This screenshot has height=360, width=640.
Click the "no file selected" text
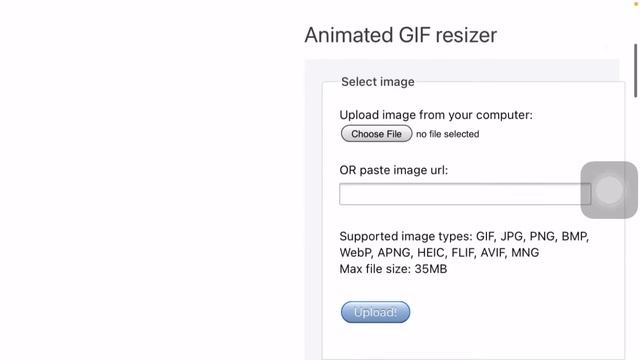click(x=448, y=134)
